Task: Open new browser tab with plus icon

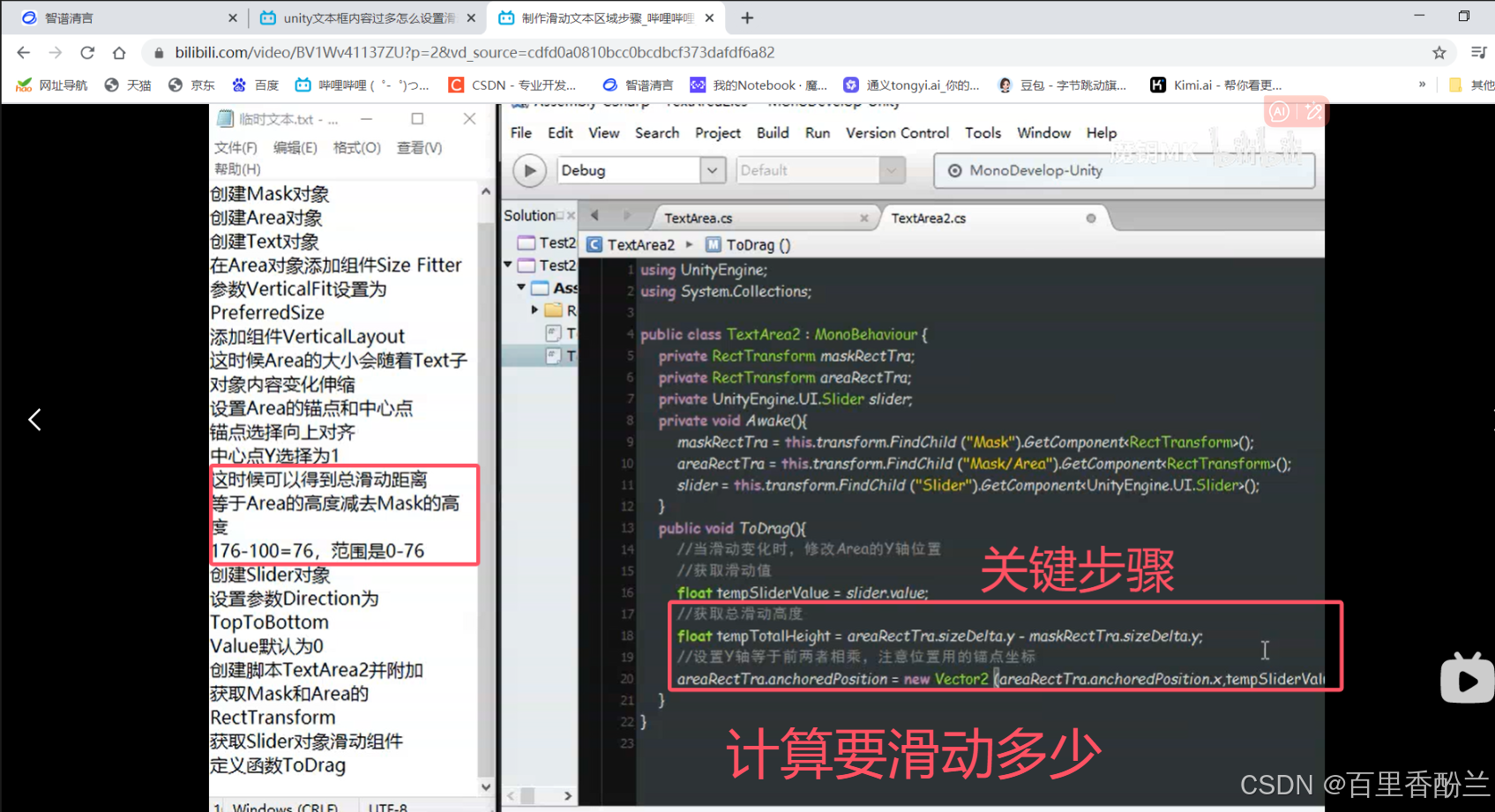Action: 747,18
